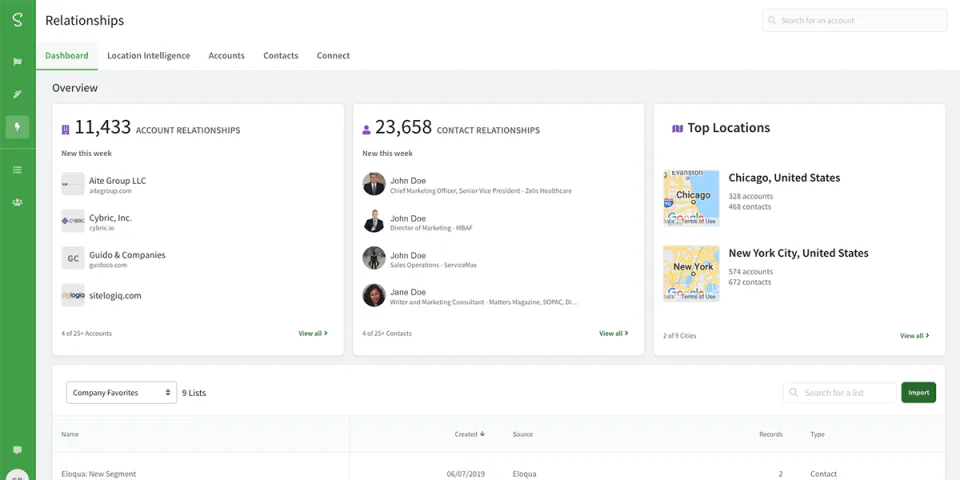
Task: Click the magnifier in account search box
Action: (772, 20)
